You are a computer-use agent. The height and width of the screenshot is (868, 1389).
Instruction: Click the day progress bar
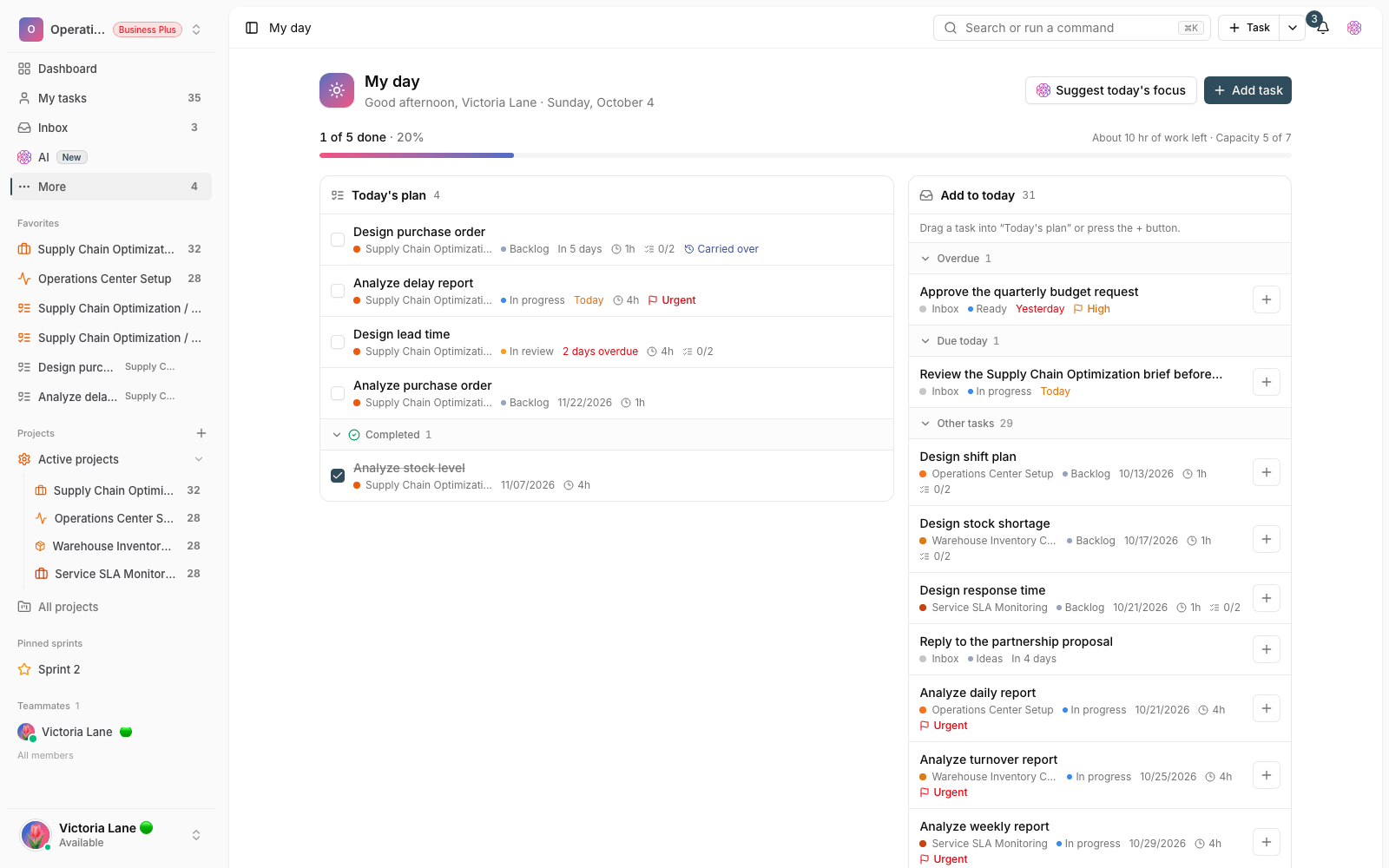pyautogui.click(x=806, y=155)
